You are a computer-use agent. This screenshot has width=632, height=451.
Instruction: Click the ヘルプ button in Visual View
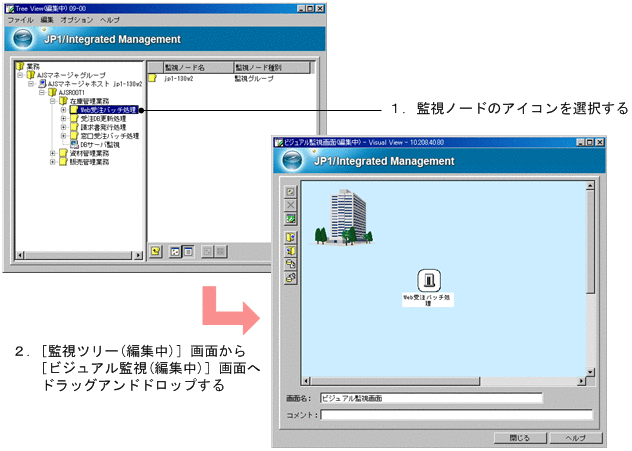click(576, 438)
